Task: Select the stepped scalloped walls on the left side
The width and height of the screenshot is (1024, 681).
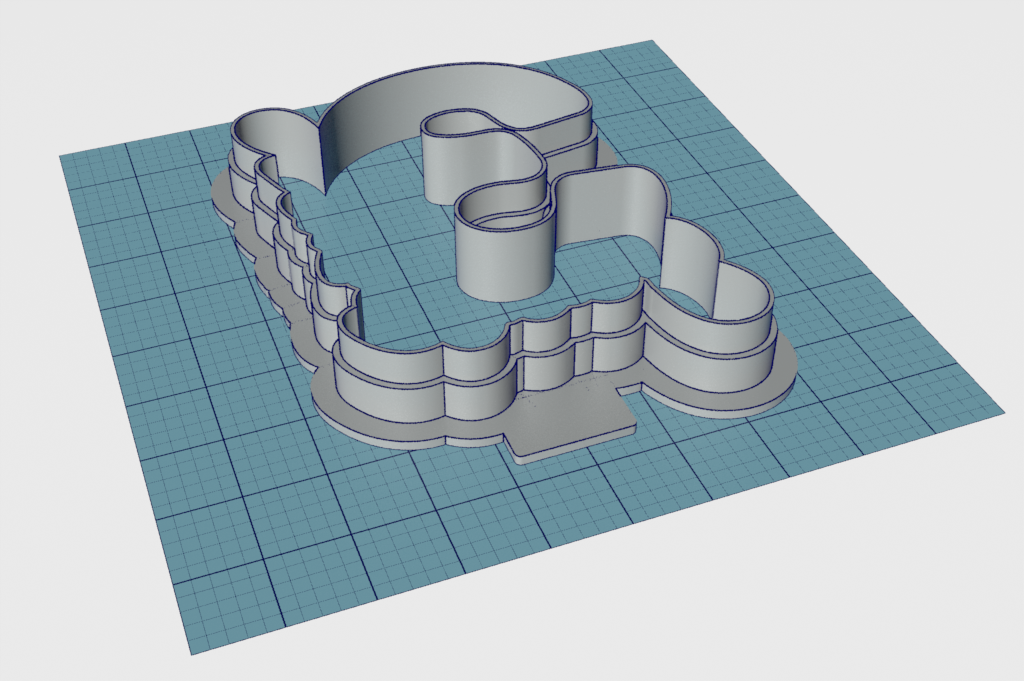Action: tap(290, 250)
